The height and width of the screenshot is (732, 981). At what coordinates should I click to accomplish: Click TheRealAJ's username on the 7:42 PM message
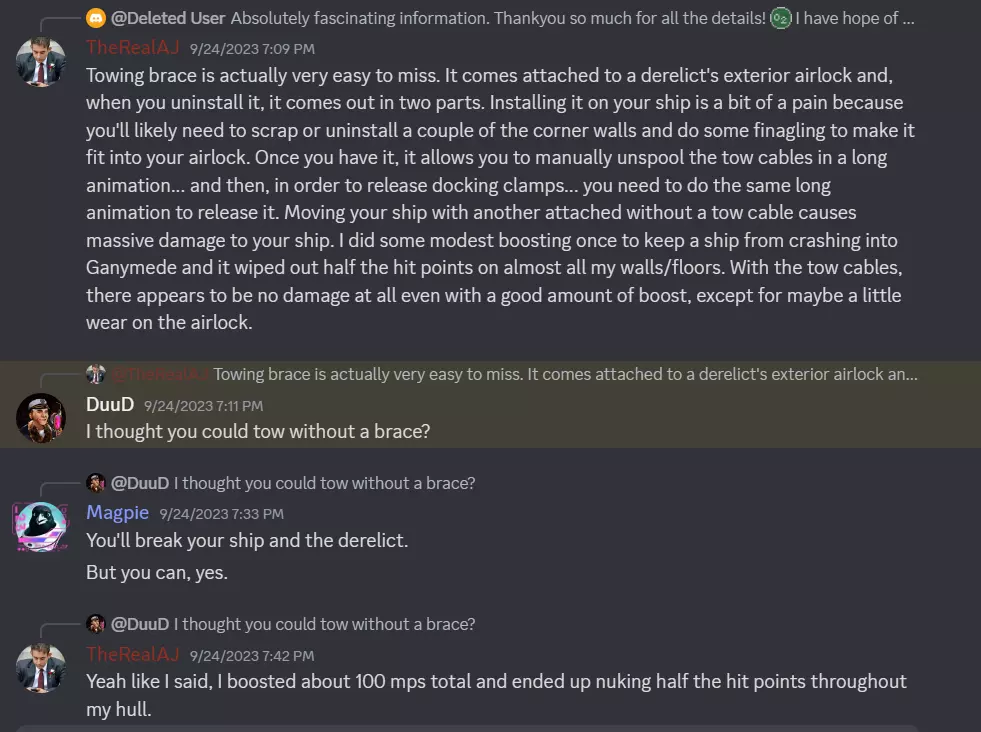point(133,655)
